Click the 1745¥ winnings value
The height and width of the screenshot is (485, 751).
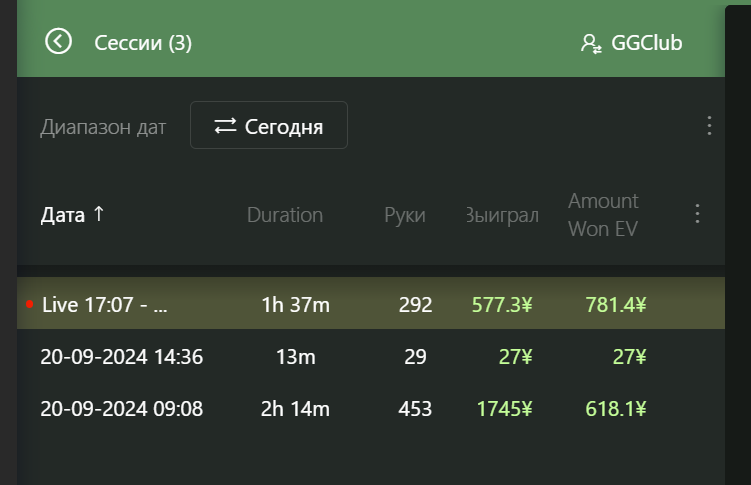point(504,409)
